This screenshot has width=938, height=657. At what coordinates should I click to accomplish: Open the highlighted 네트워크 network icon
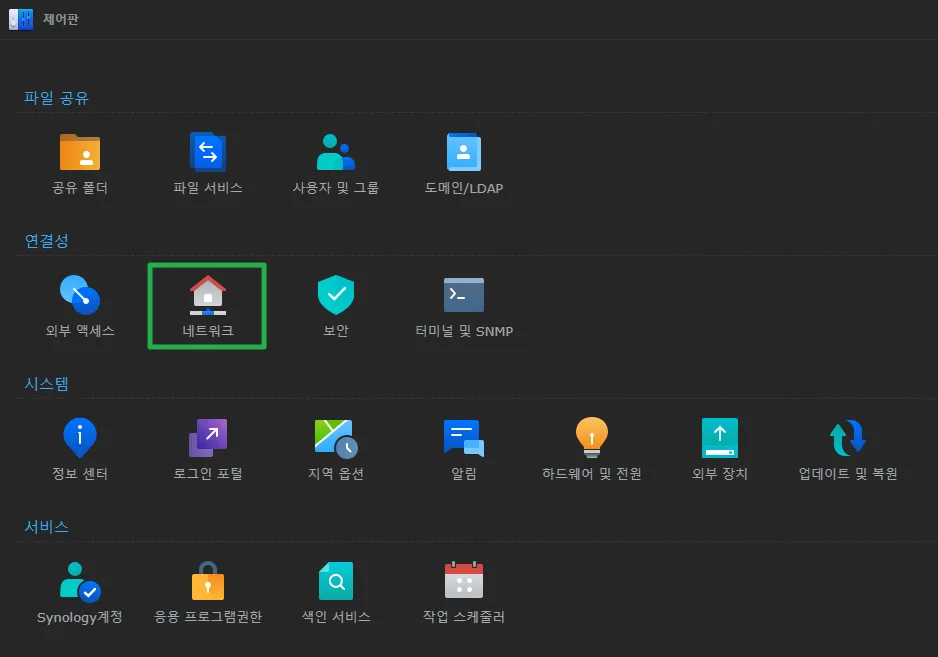click(x=208, y=296)
